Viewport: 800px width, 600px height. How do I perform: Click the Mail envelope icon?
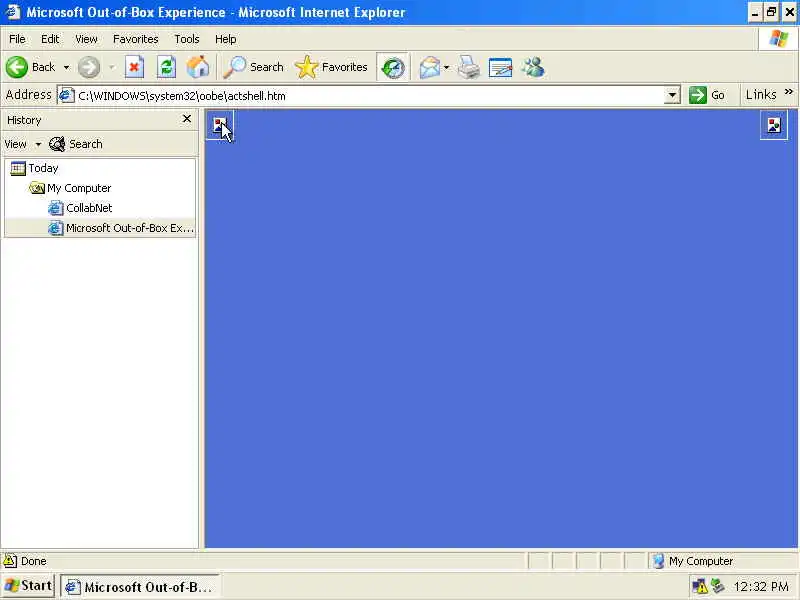point(430,67)
